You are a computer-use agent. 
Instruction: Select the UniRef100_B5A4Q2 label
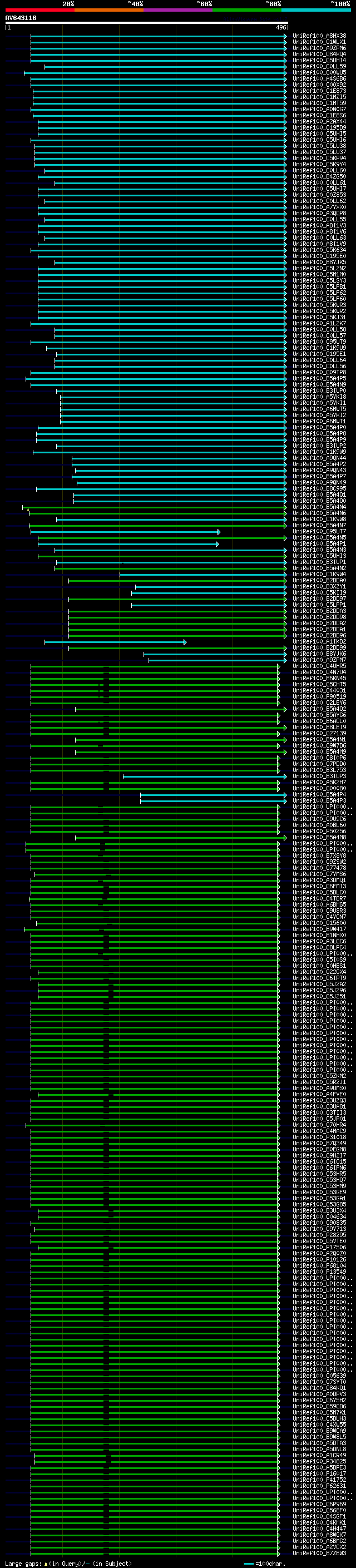click(319, 709)
